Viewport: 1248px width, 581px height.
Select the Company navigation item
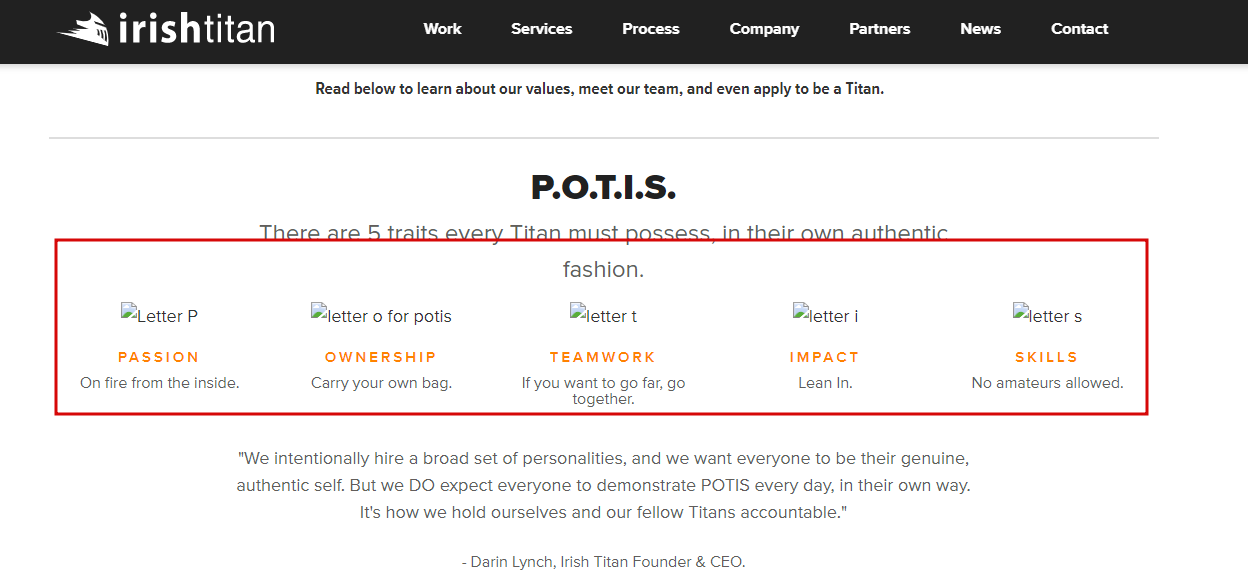(764, 29)
